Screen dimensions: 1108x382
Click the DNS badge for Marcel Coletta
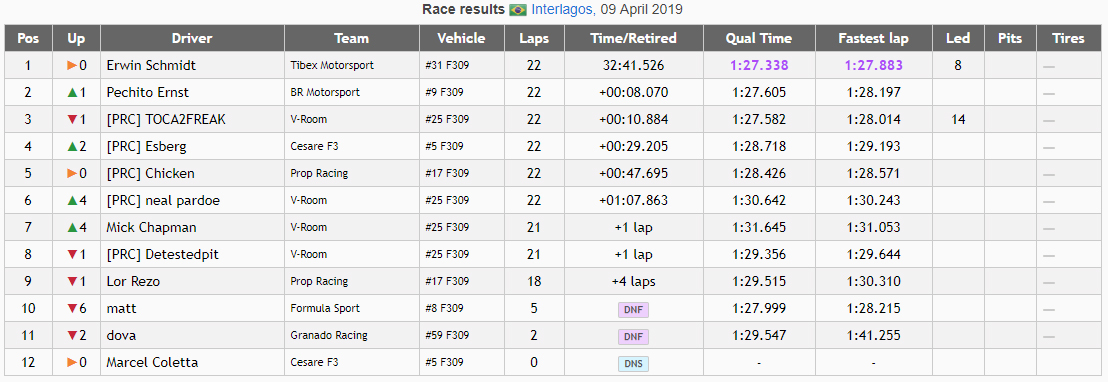pyautogui.click(x=633, y=364)
